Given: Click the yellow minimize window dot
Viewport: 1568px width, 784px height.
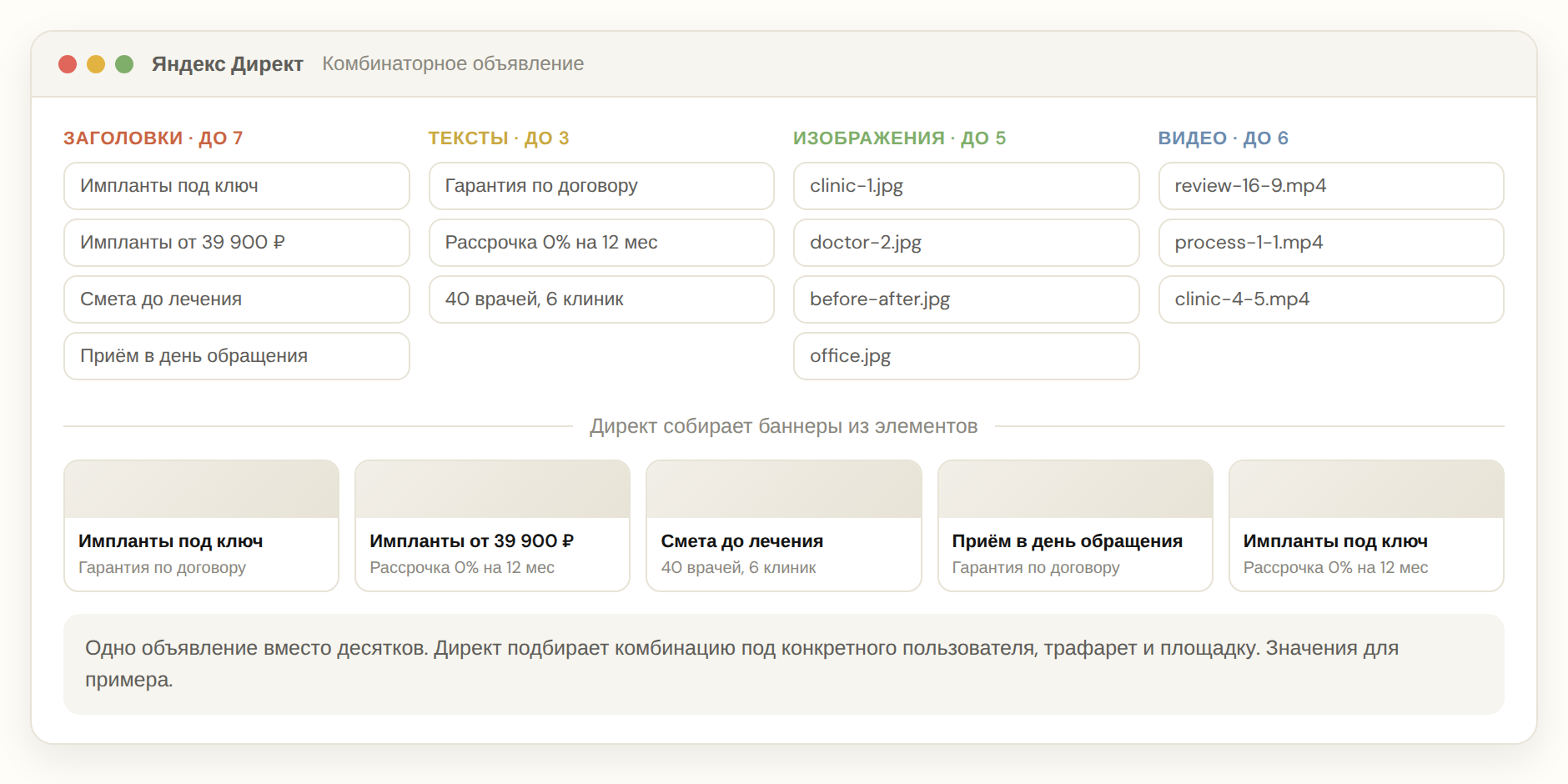Looking at the screenshot, I should pos(96,64).
